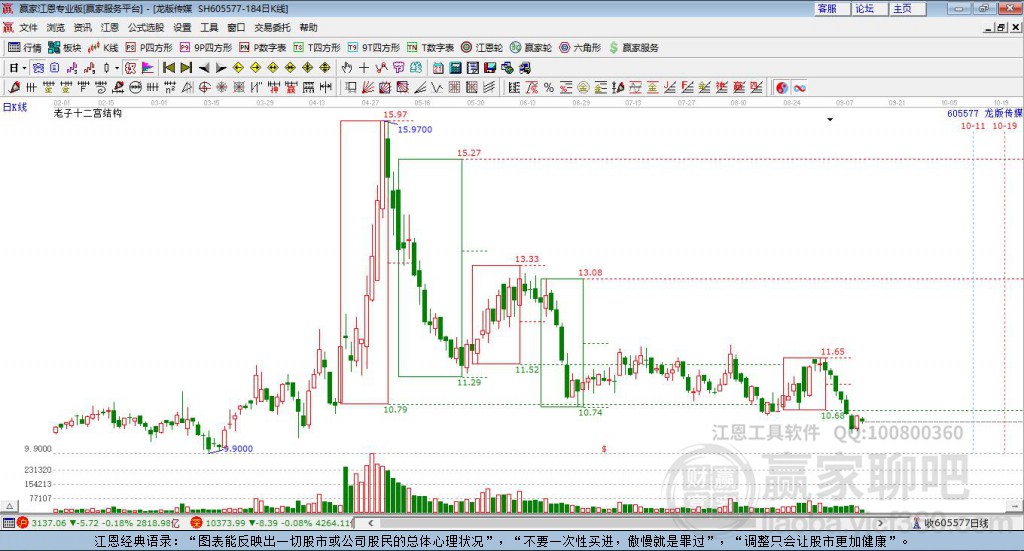Select the zigzag wave line tool
The height and width of the screenshot is (551, 1024).
(x=437, y=87)
